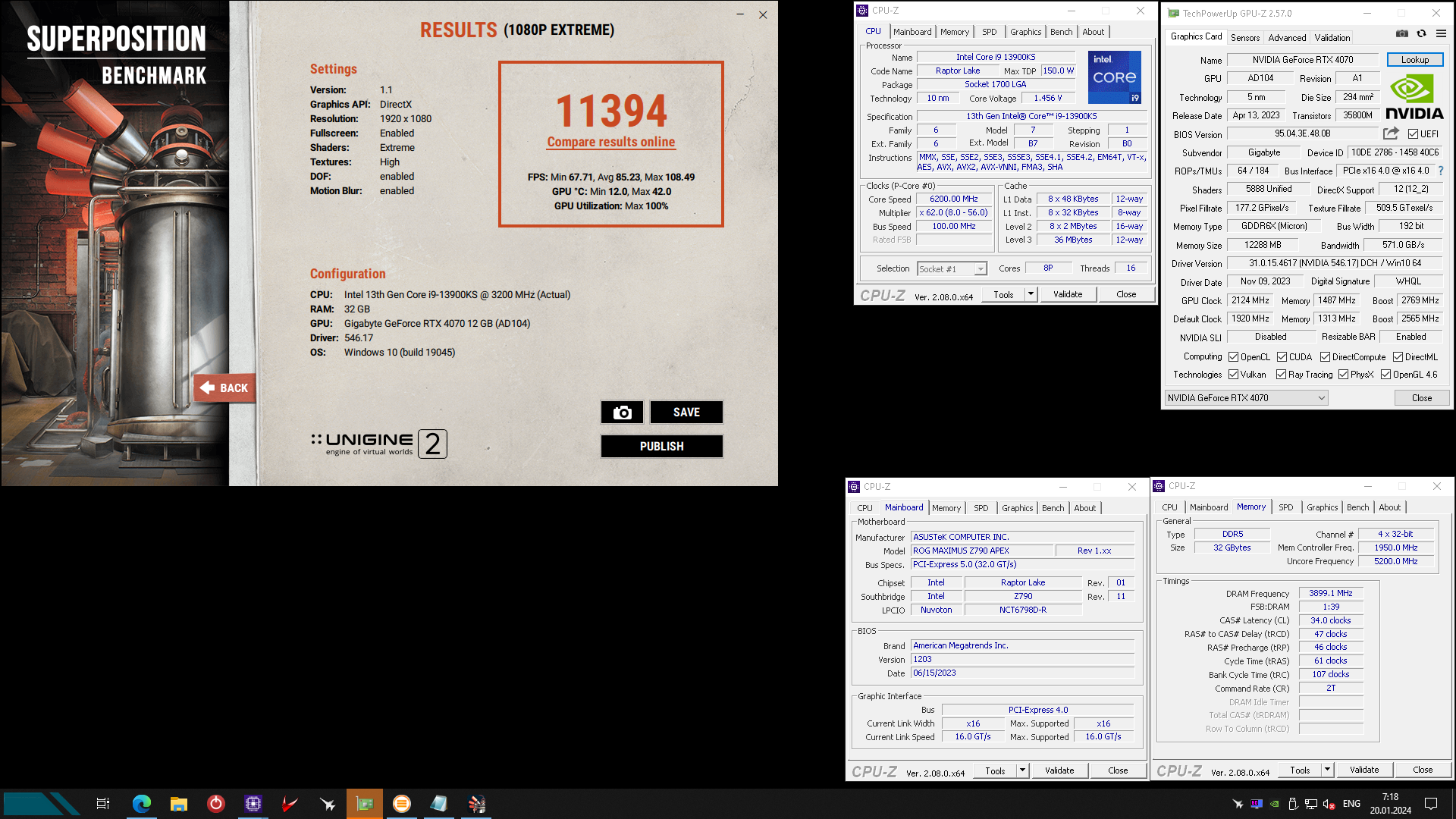Open the GPU-Z hamburger menu
The height and width of the screenshot is (819, 1456).
(1441, 34)
